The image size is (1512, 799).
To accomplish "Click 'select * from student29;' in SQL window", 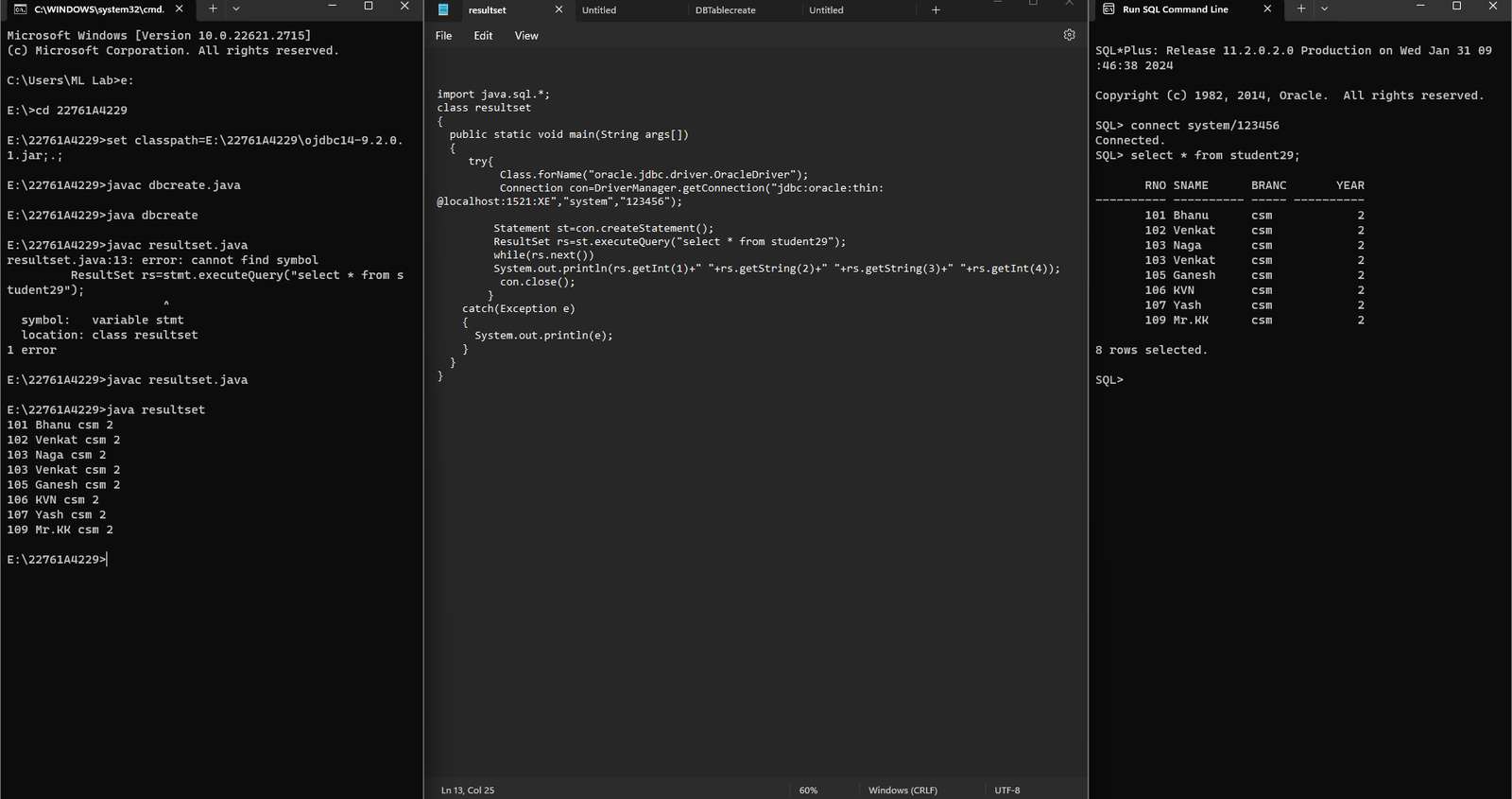I will (1215, 156).
